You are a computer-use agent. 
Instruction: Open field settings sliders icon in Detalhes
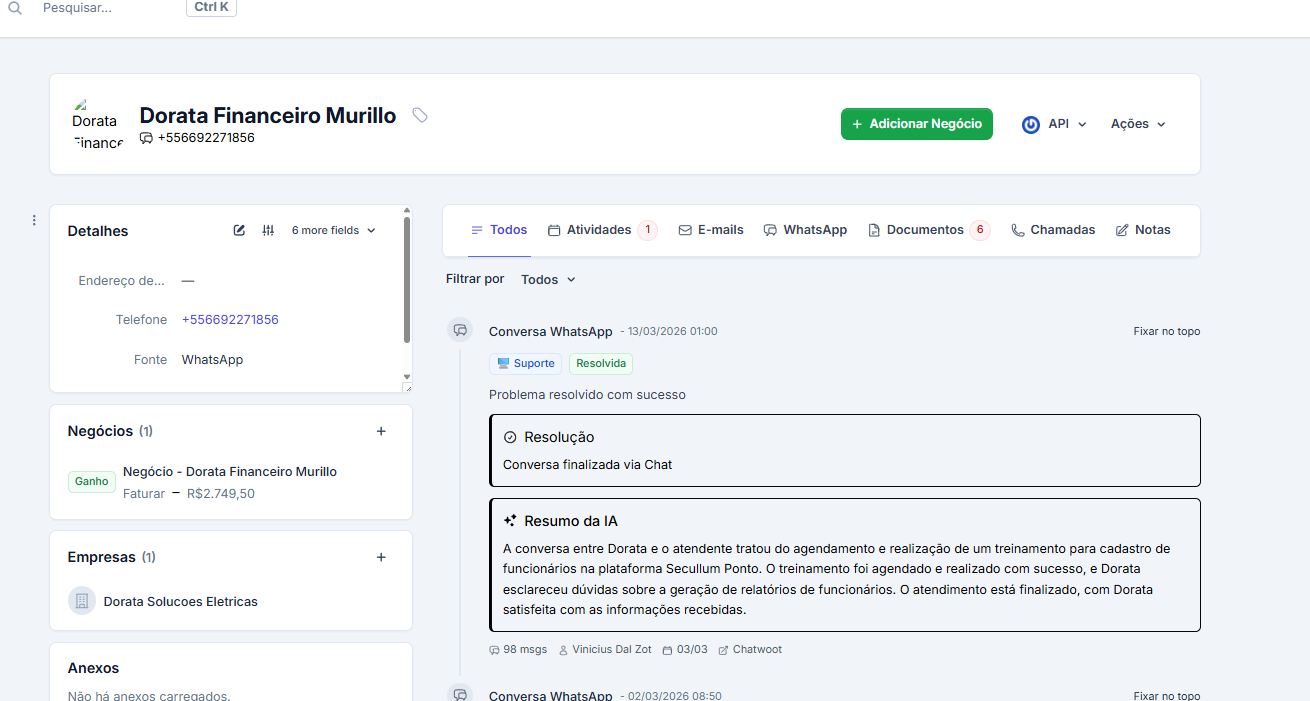click(x=268, y=230)
